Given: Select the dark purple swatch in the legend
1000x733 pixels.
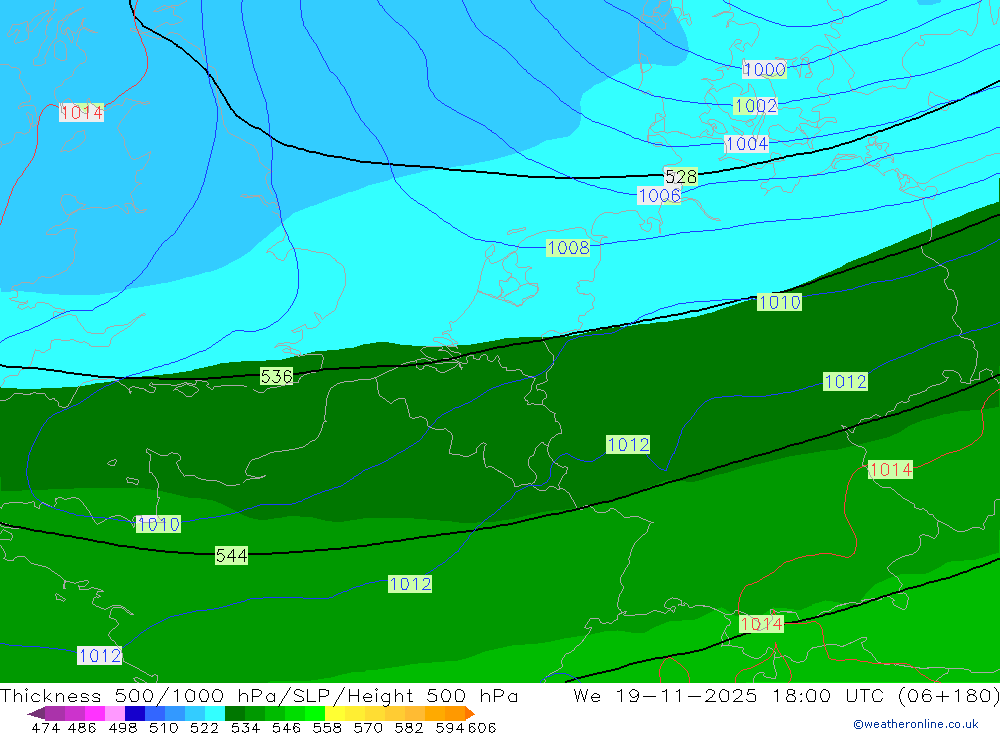Looking at the screenshot, I should point(54,713).
